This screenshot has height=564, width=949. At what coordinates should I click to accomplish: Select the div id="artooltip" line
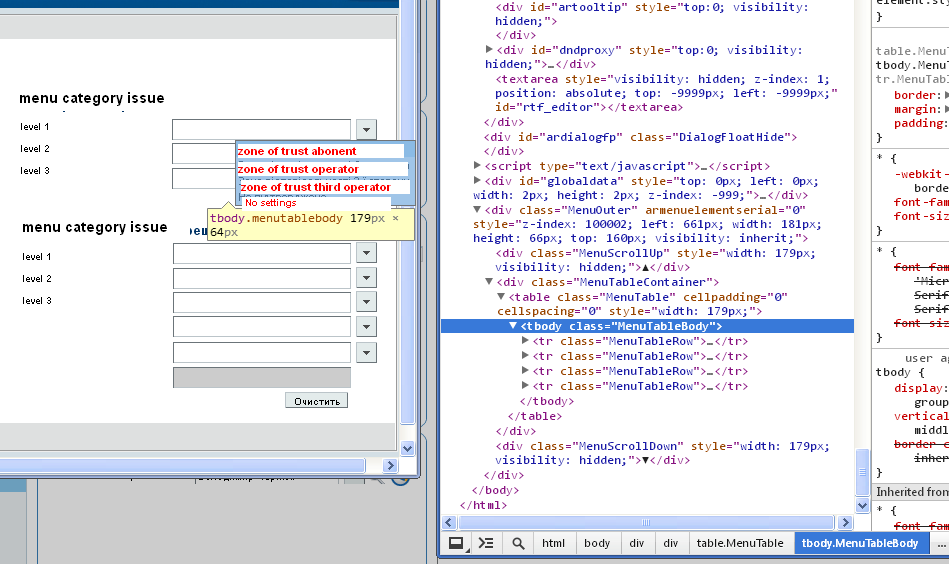(652, 14)
